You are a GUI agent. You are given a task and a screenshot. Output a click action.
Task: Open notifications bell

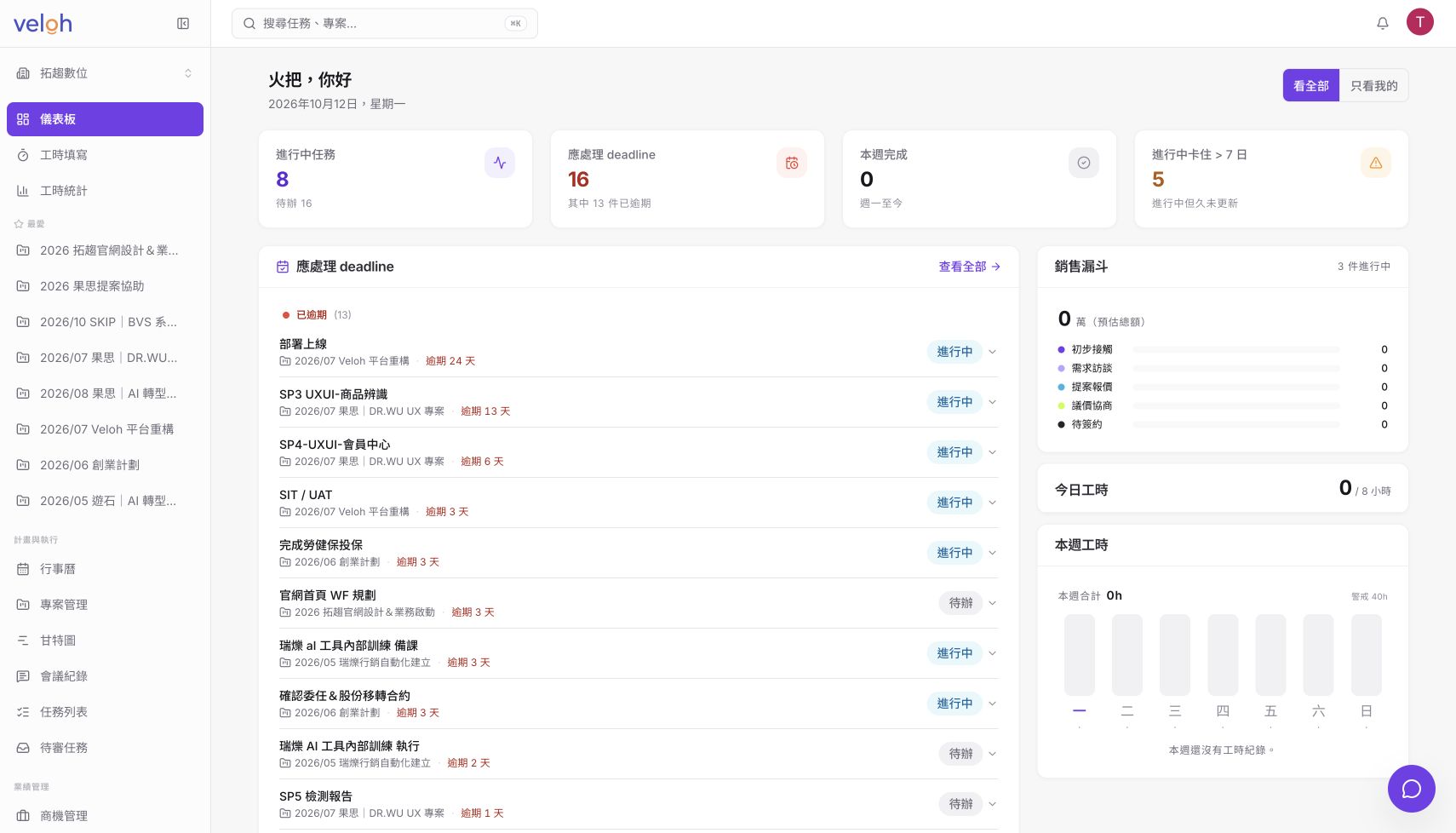[x=1383, y=23]
